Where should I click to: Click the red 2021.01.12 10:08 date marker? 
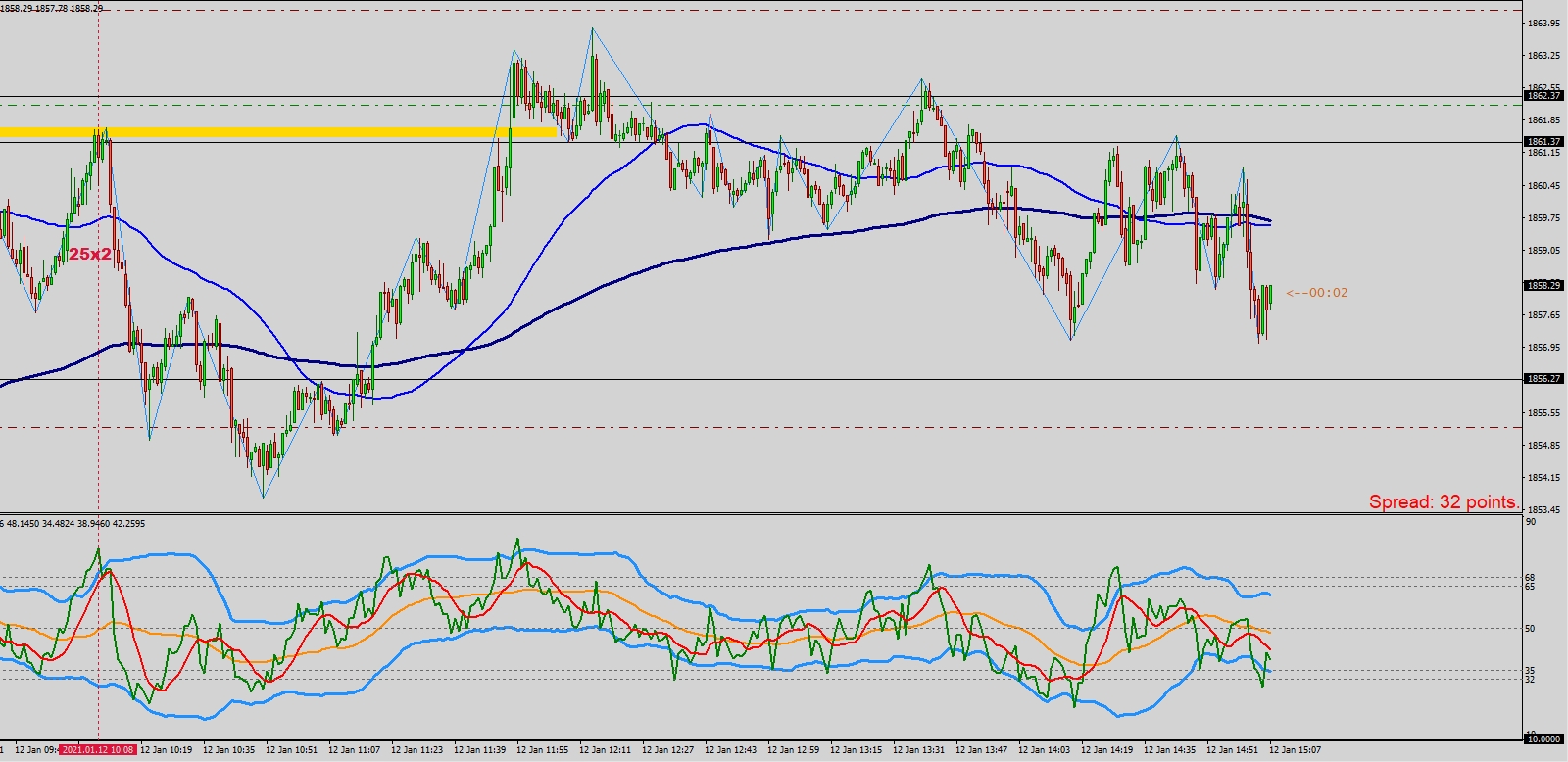[98, 750]
